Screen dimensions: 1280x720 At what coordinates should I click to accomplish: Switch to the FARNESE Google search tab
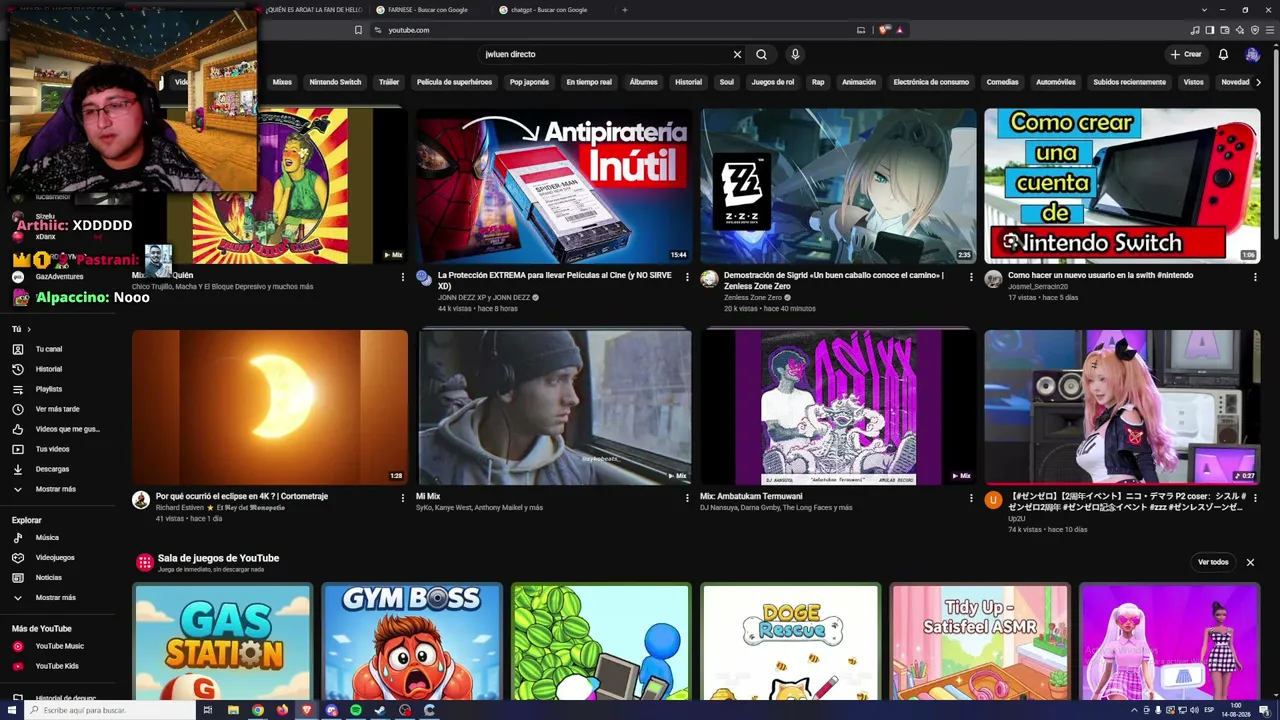point(430,10)
